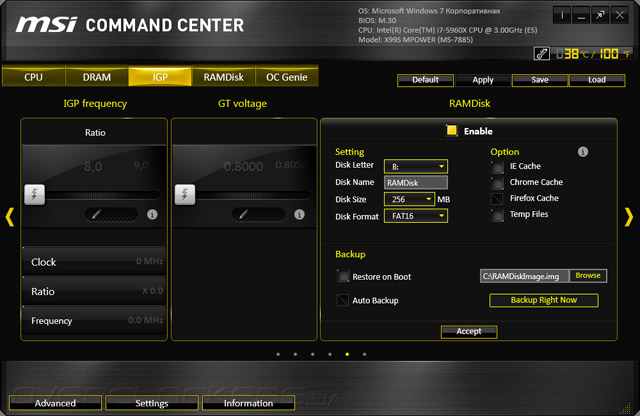
Task: Open the RAMDisk tab
Action: point(224,77)
